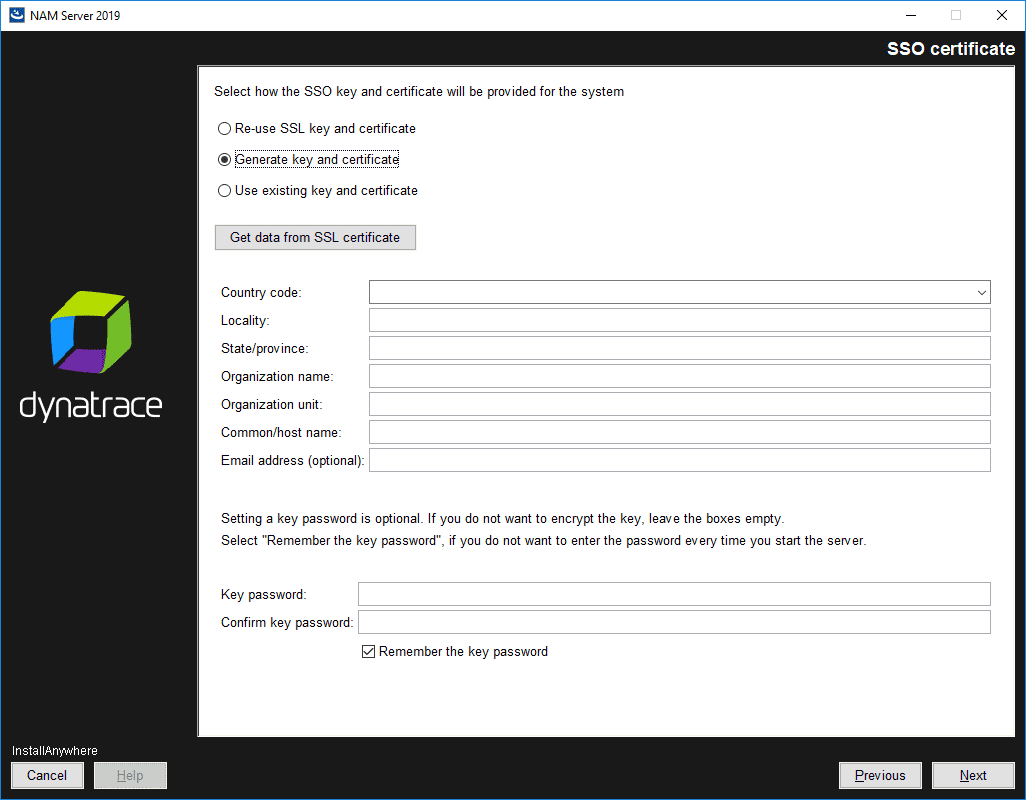Viewport: 1026px width, 800px height.
Task: Focus the Key password field
Action: [x=674, y=595]
